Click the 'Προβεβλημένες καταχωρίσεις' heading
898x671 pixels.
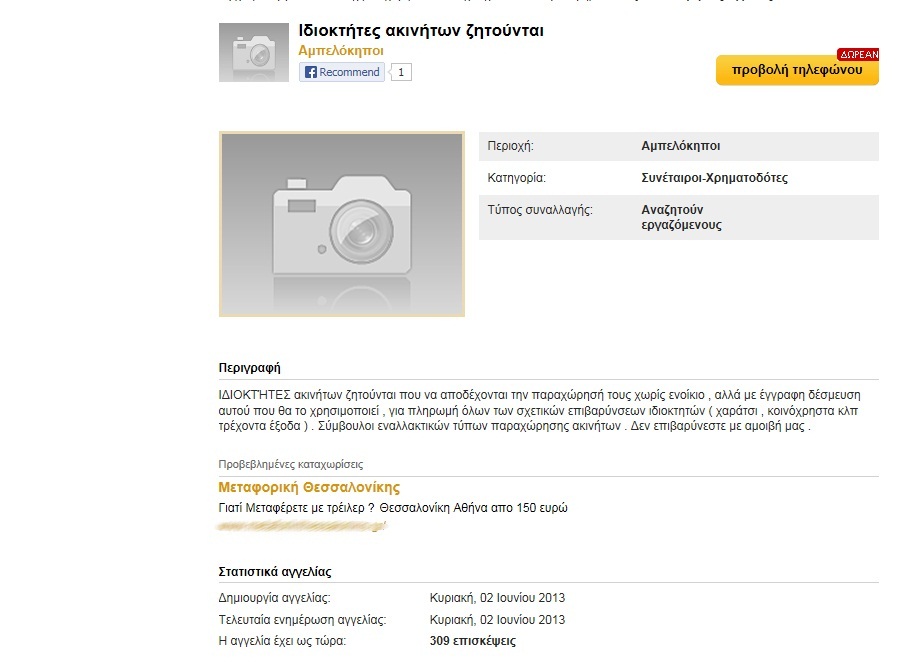(291, 464)
